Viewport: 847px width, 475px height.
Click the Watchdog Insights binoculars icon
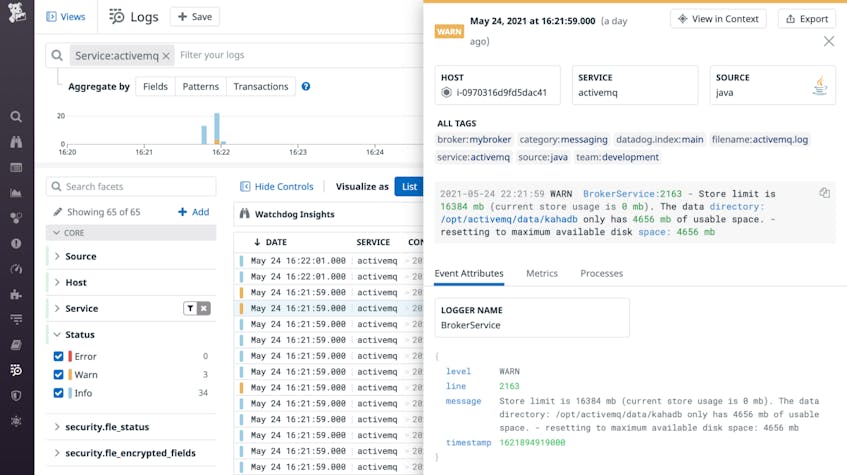[x=245, y=214]
